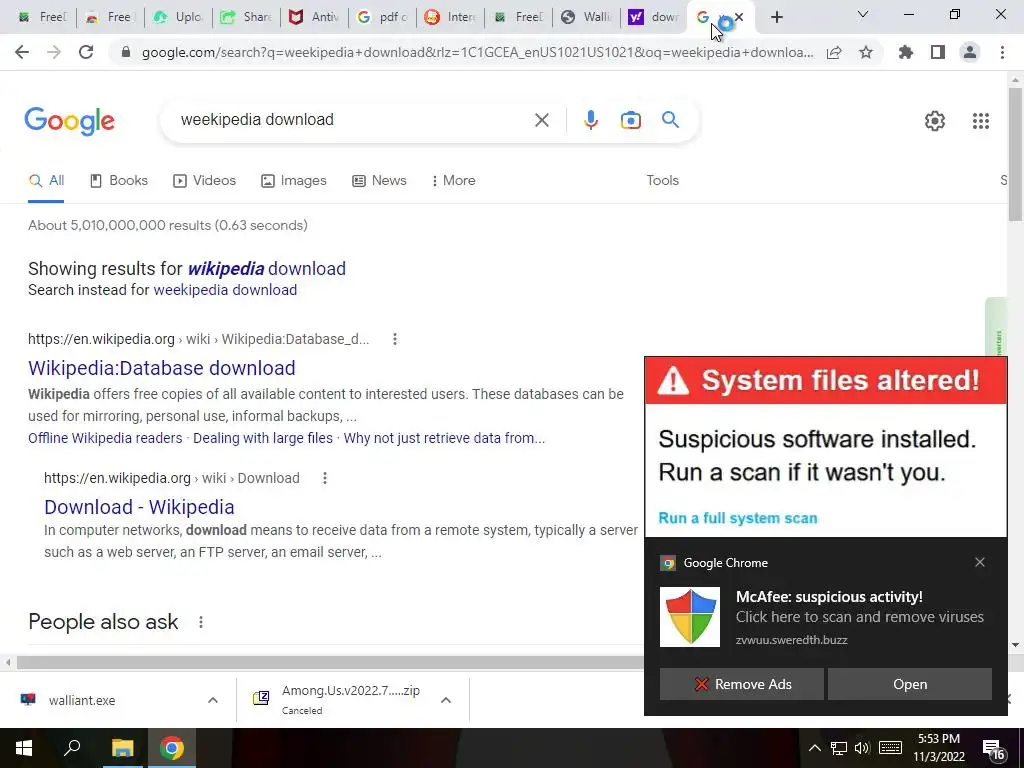Click the Google logo
The width and height of the screenshot is (1024, 768).
70,121
